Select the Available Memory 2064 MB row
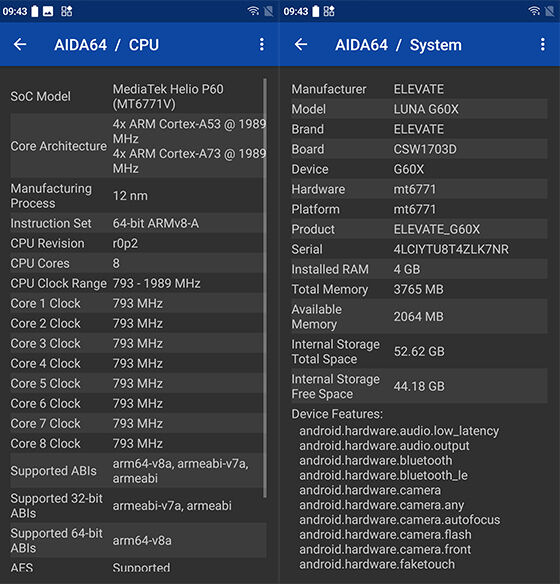 419,317
